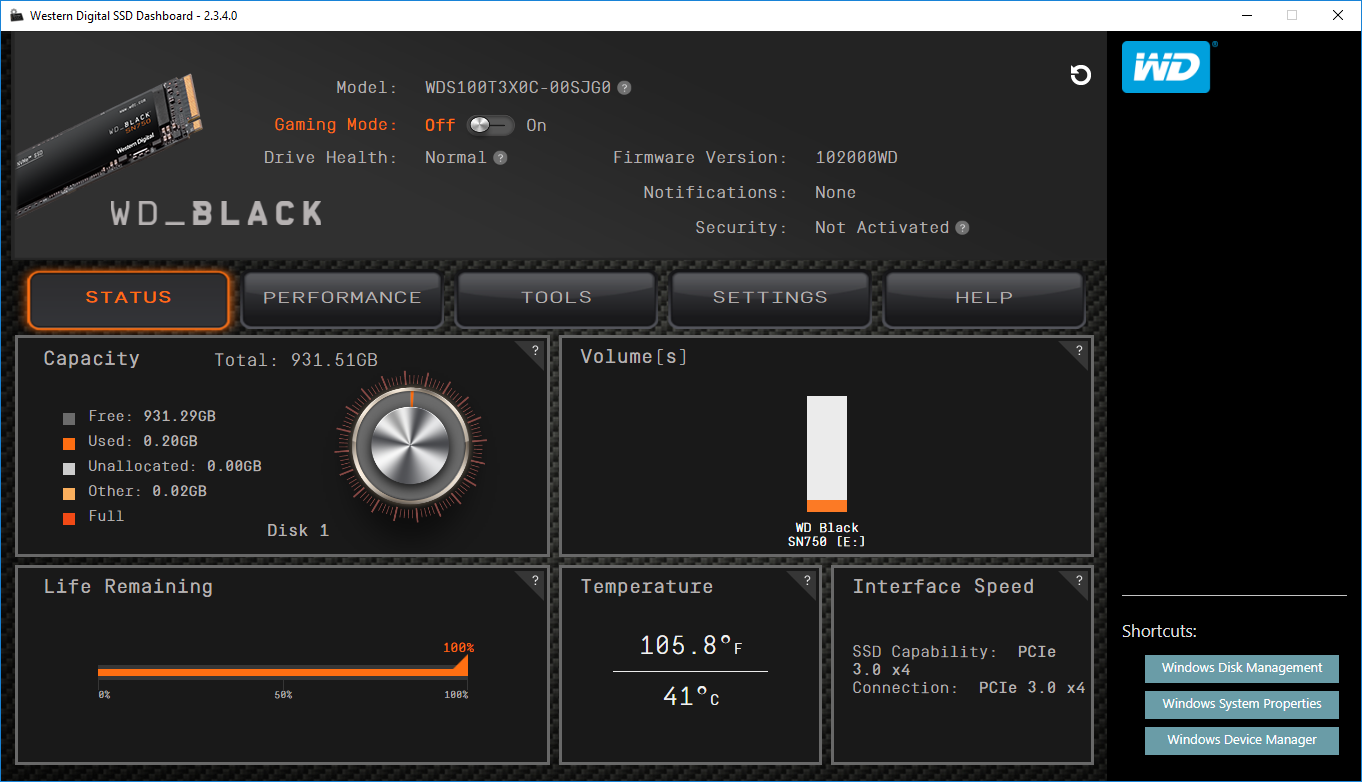Click the orange Used legend swatch
The height and width of the screenshot is (782, 1362).
click(x=69, y=443)
